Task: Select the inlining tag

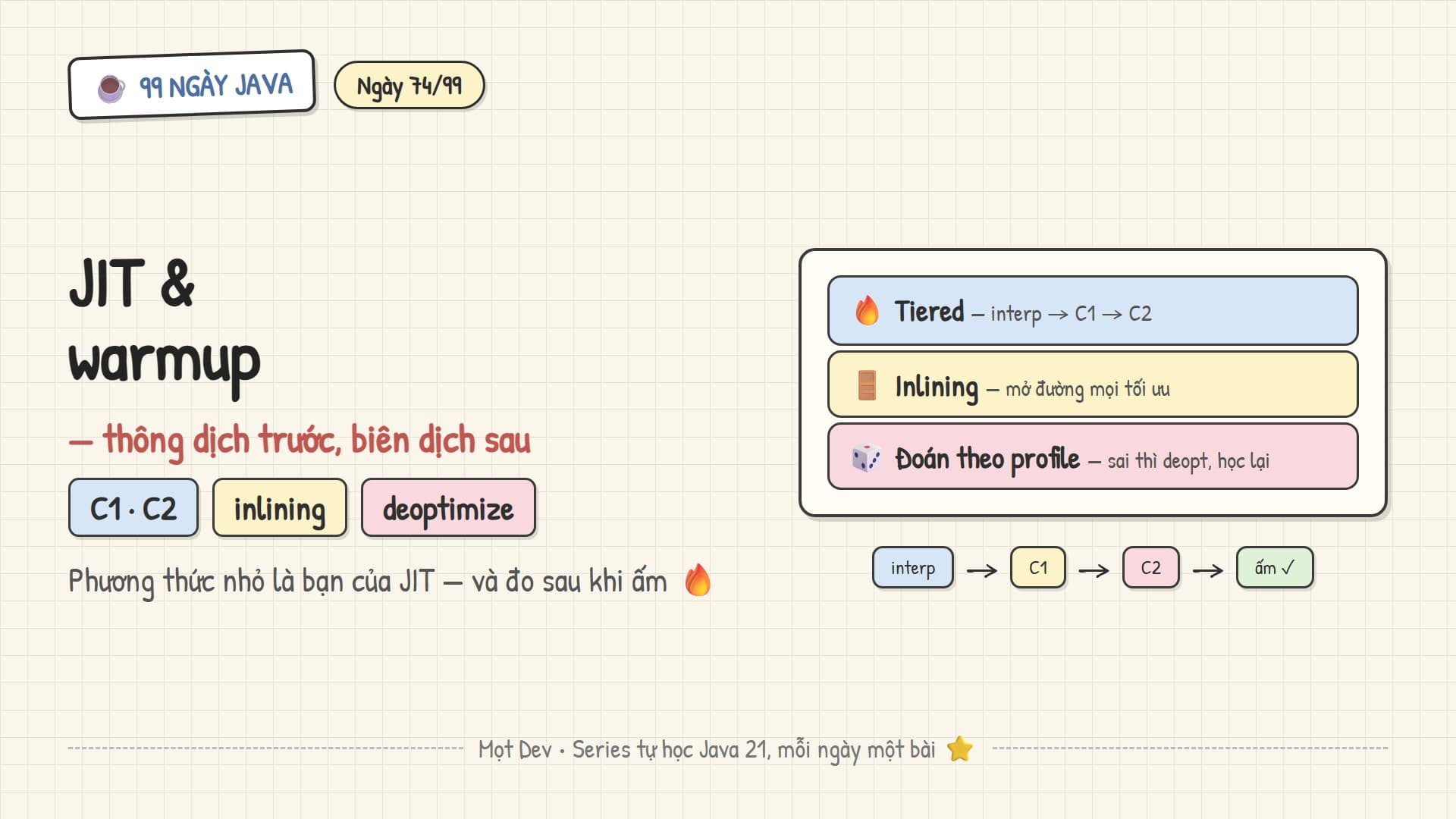Action: tap(280, 508)
